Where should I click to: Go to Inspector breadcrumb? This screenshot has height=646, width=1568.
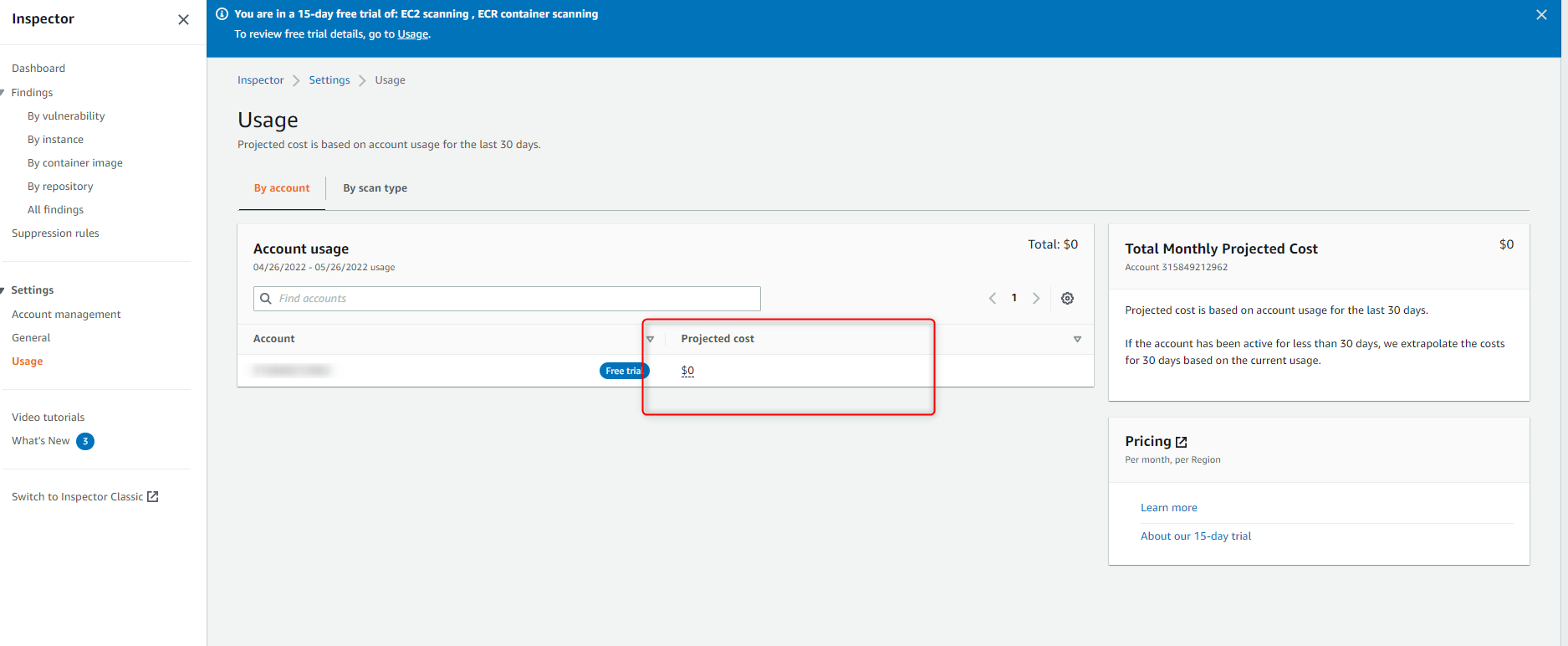coord(260,80)
